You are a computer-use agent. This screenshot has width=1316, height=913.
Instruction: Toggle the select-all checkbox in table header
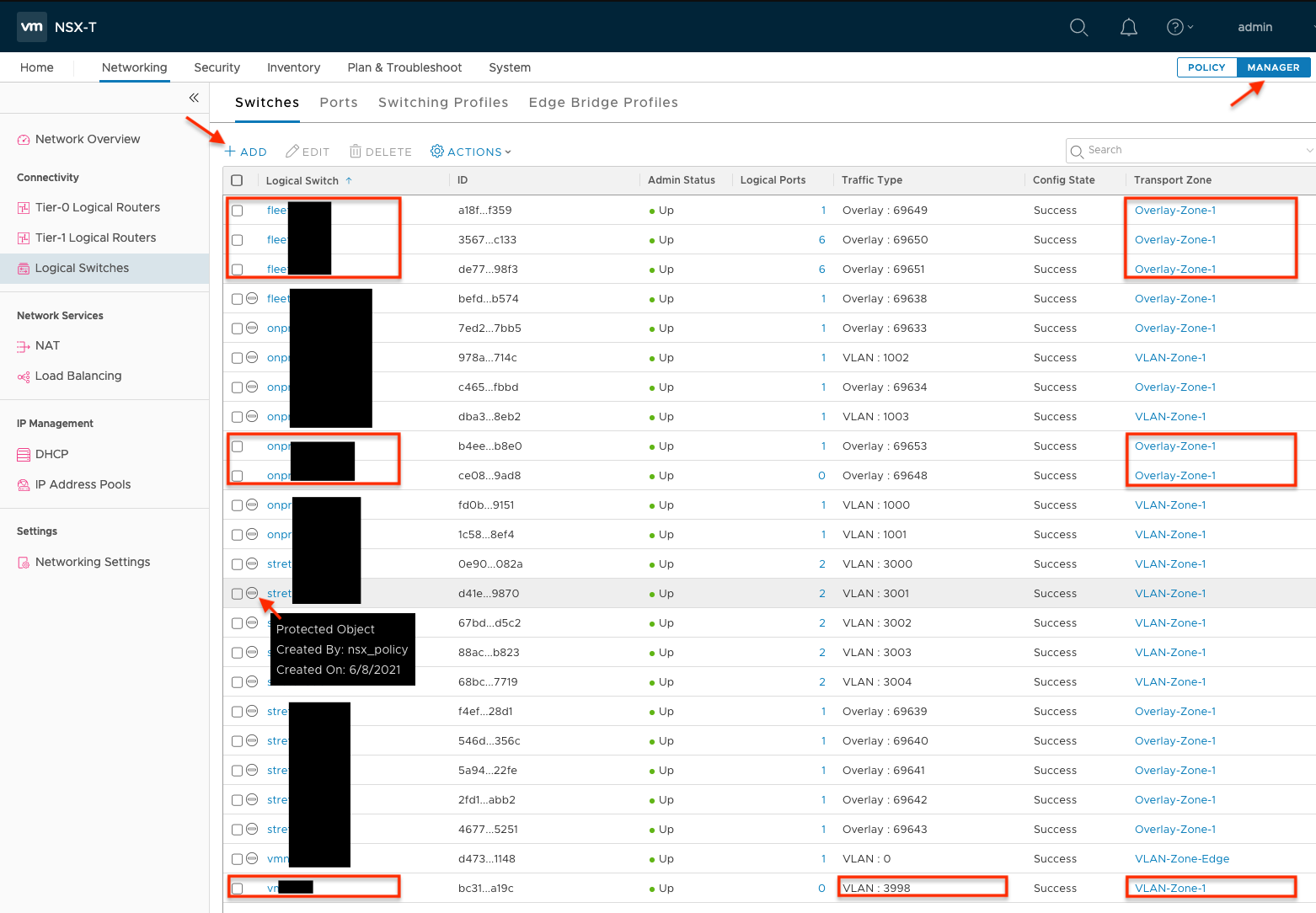tap(237, 180)
